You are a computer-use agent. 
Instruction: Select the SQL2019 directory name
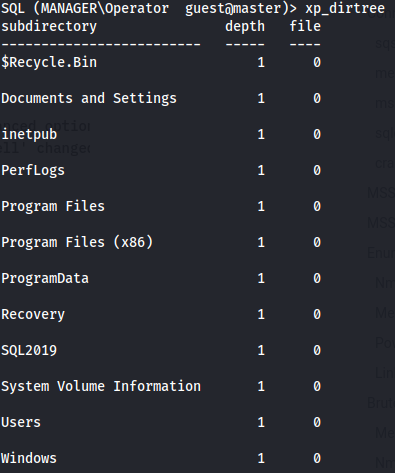(29, 350)
